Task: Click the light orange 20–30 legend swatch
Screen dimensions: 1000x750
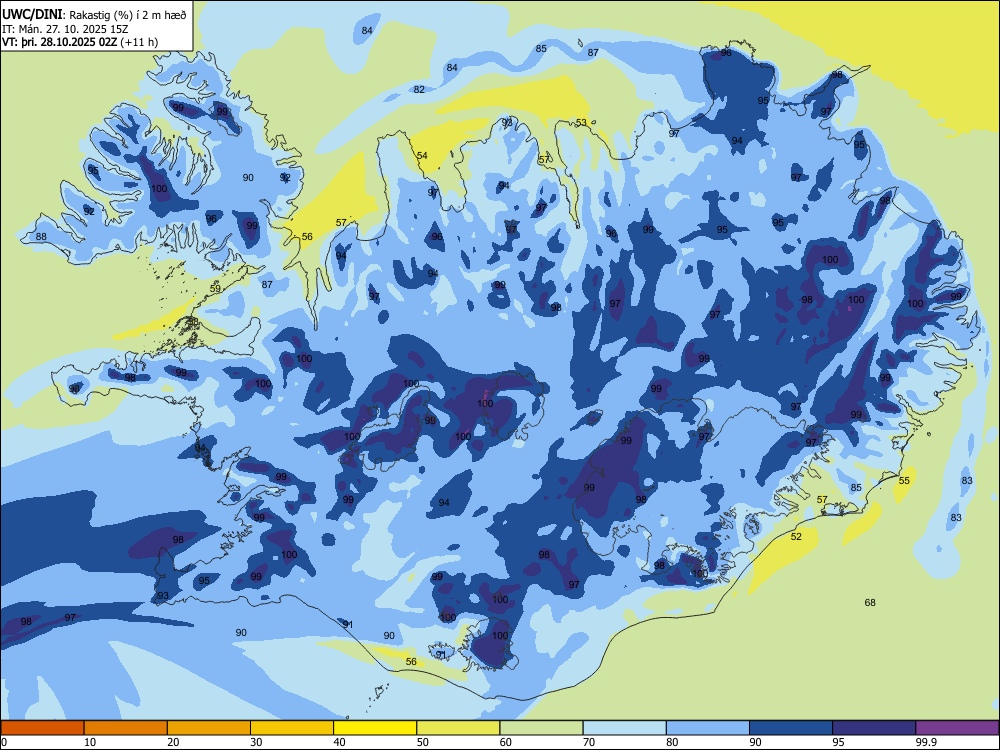Action: coord(209,728)
